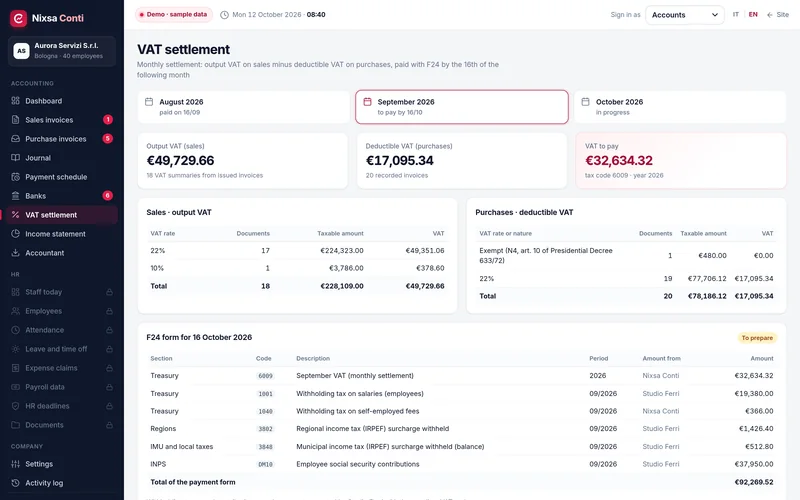
Task: Click the VAT to pay €32,634.32 card
Action: coord(681,161)
